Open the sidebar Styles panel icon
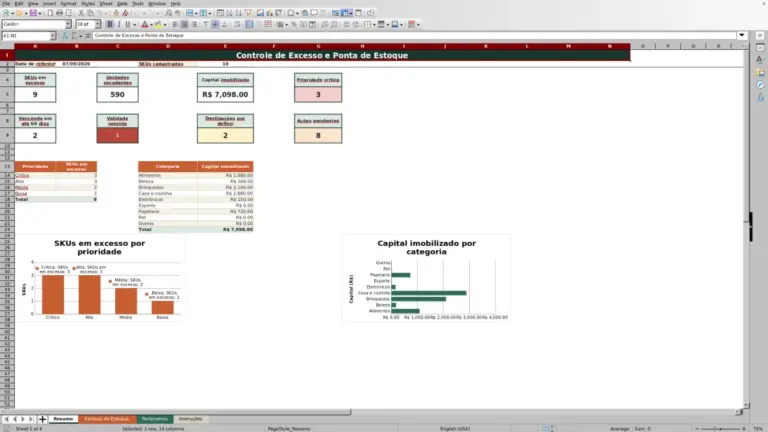The image size is (768, 432). tap(760, 60)
